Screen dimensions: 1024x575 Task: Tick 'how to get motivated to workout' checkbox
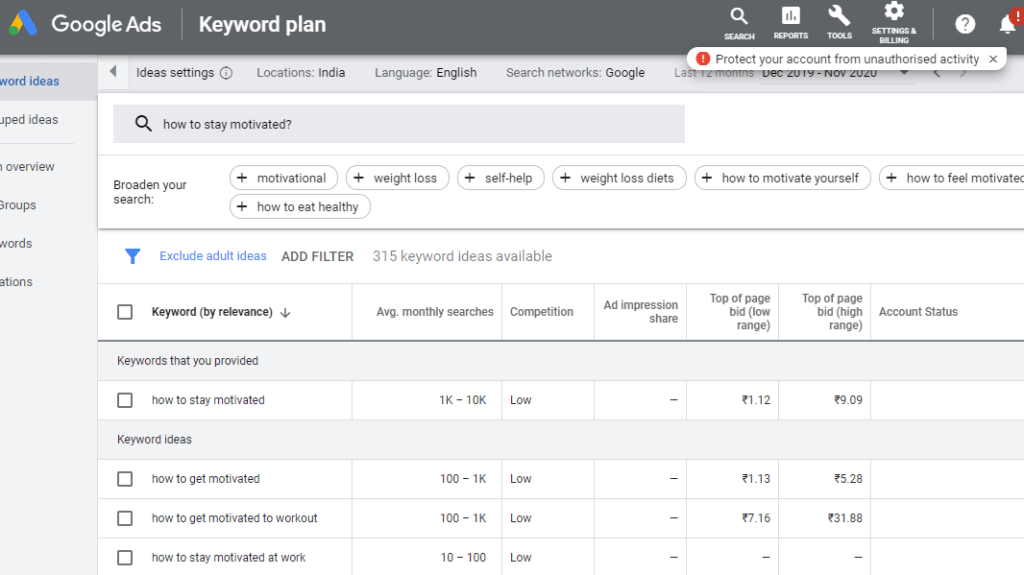click(x=125, y=518)
